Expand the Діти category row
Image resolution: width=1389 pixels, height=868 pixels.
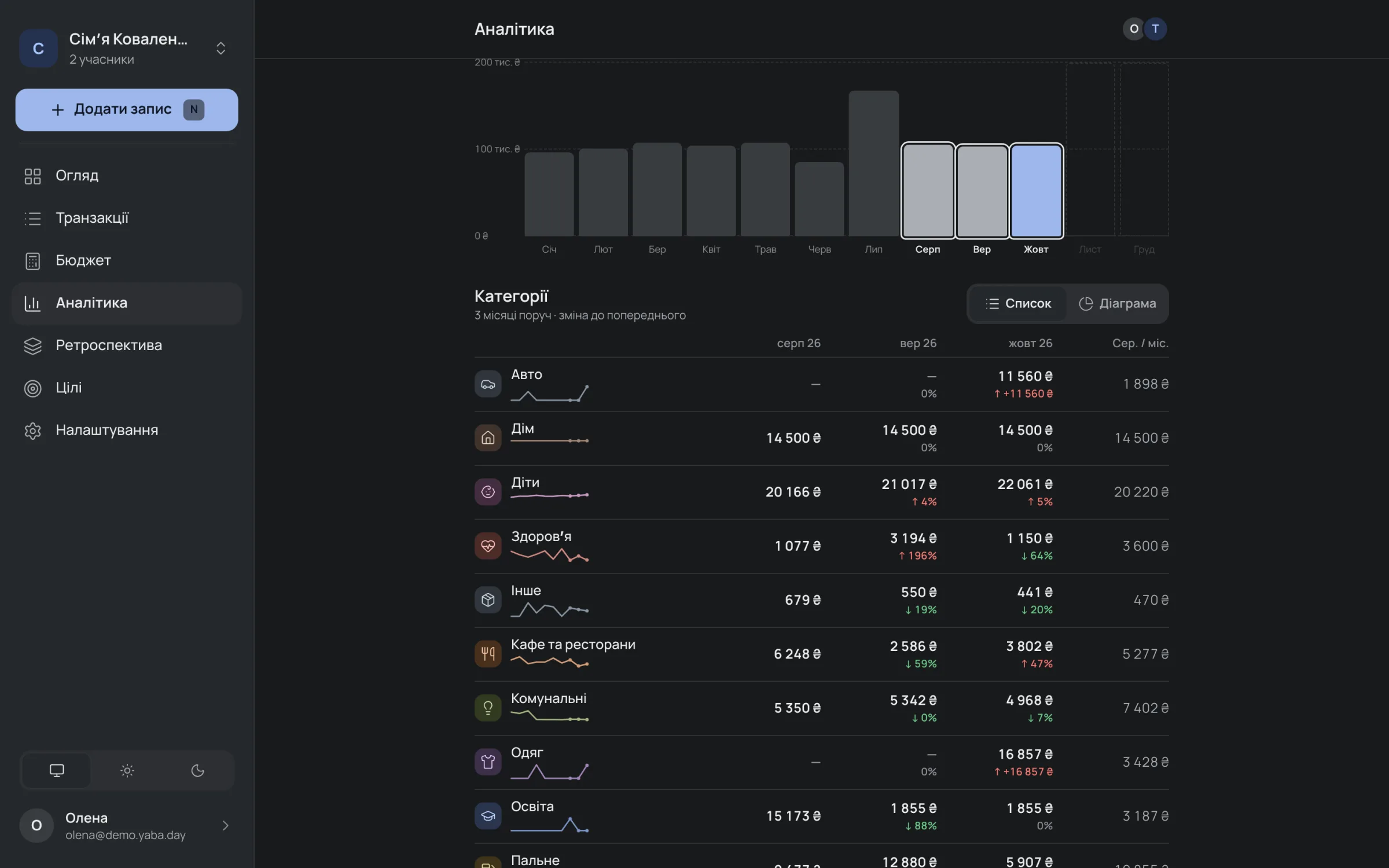[x=821, y=492]
